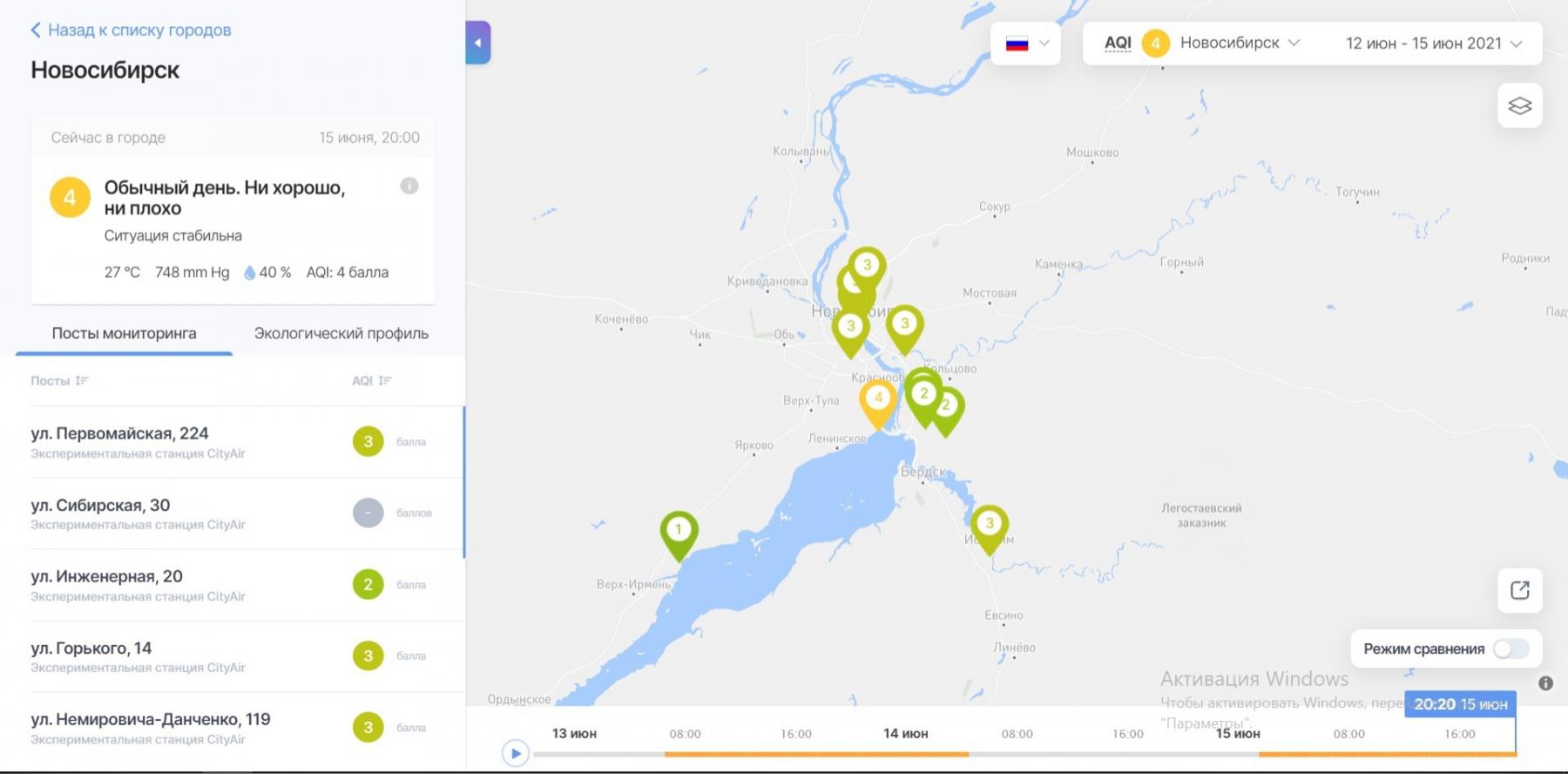The height and width of the screenshot is (774, 1568).
Task: Click green map marker 1 near Верх-Ирмень
Action: click(679, 535)
